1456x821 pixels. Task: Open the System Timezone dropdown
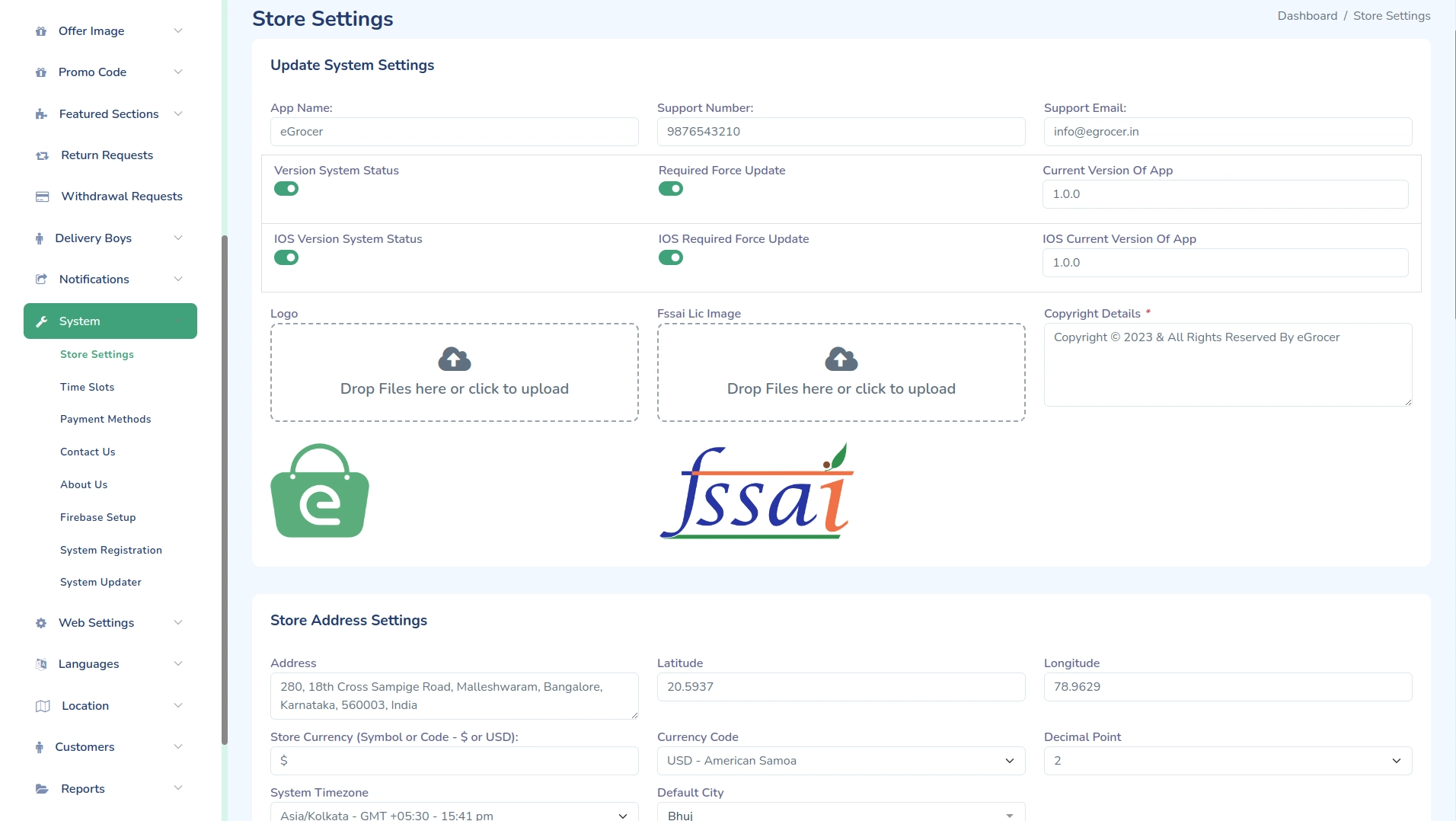(x=455, y=812)
